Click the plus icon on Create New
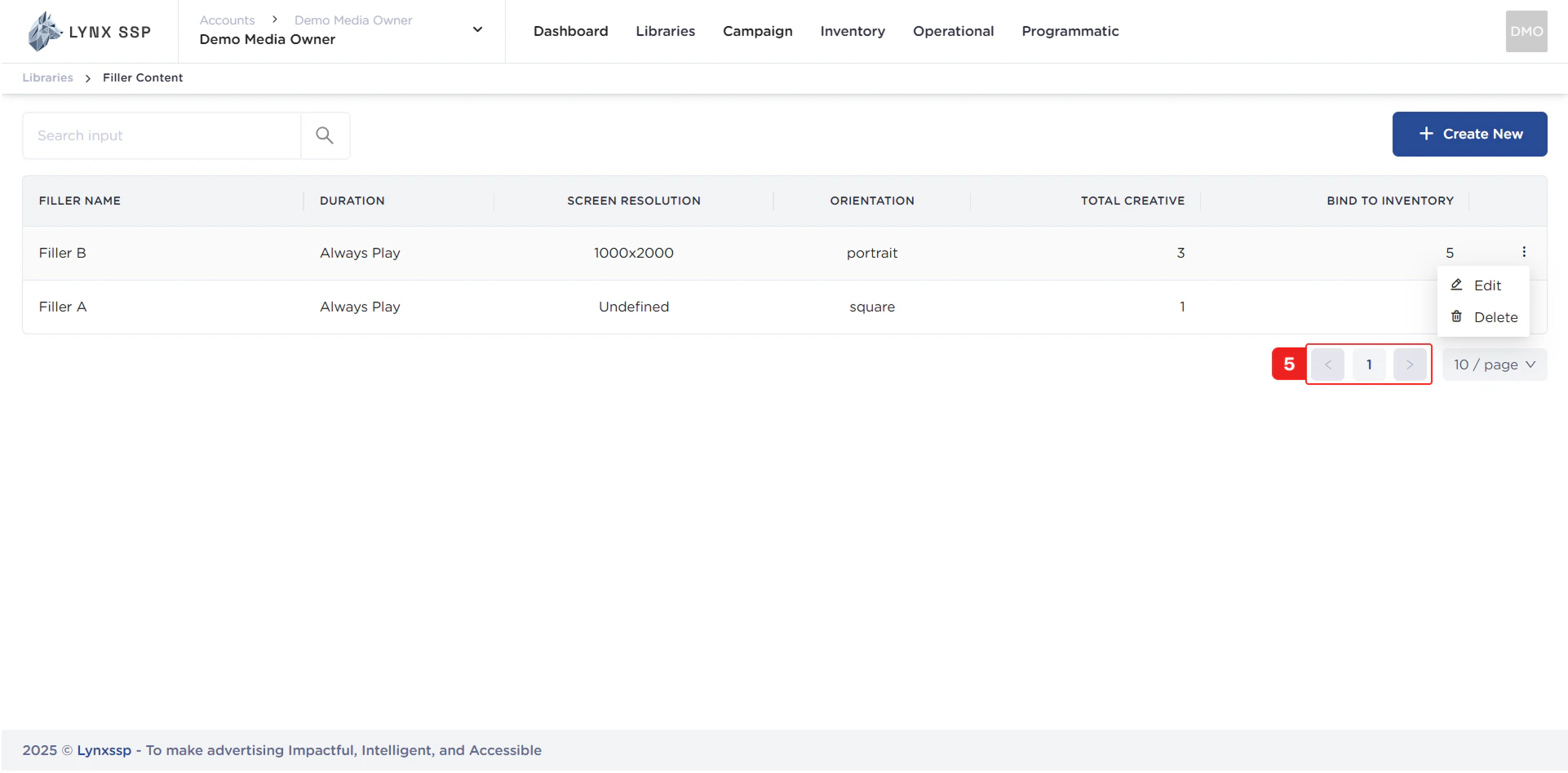The image size is (1568, 773). (x=1425, y=133)
